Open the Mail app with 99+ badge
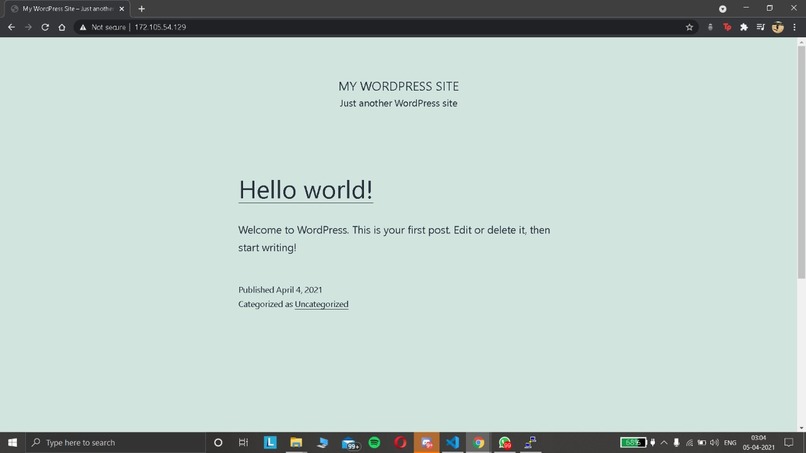Screen dimensions: 806x453 click(x=350, y=443)
